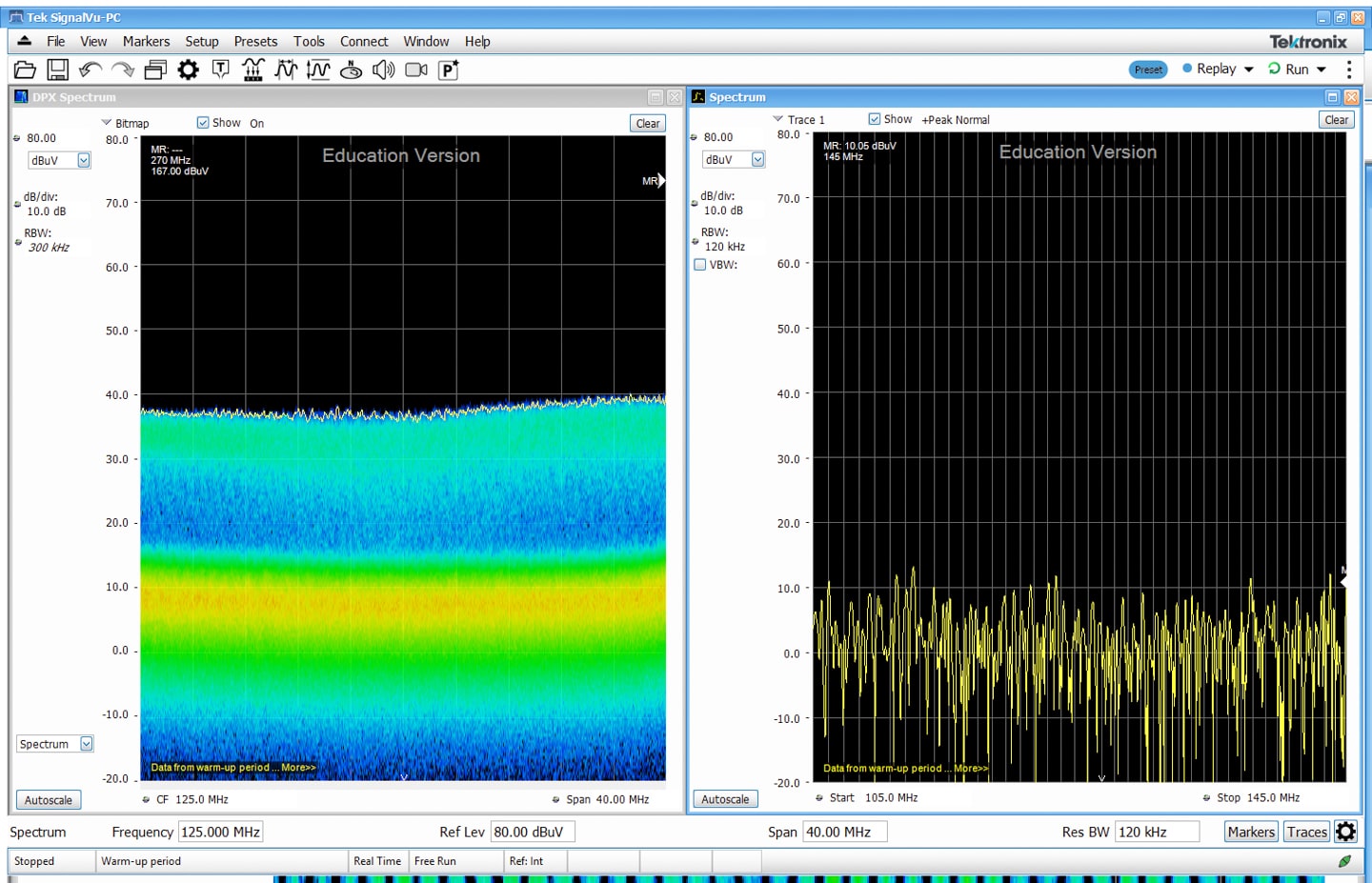
Task: Click the gear icon beside Traces button
Action: click(1345, 832)
